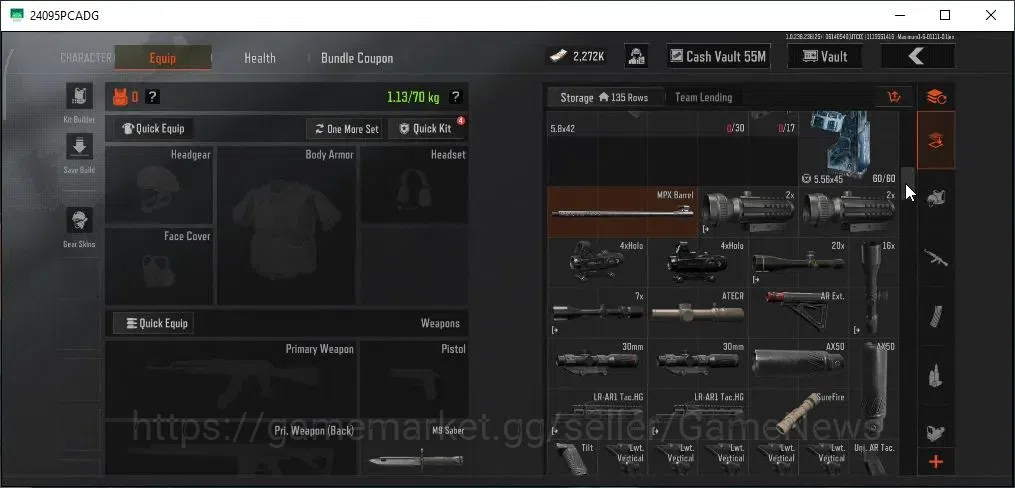Select the MPX Barrel item
1015x488 pixels.
pyautogui.click(x=622, y=212)
